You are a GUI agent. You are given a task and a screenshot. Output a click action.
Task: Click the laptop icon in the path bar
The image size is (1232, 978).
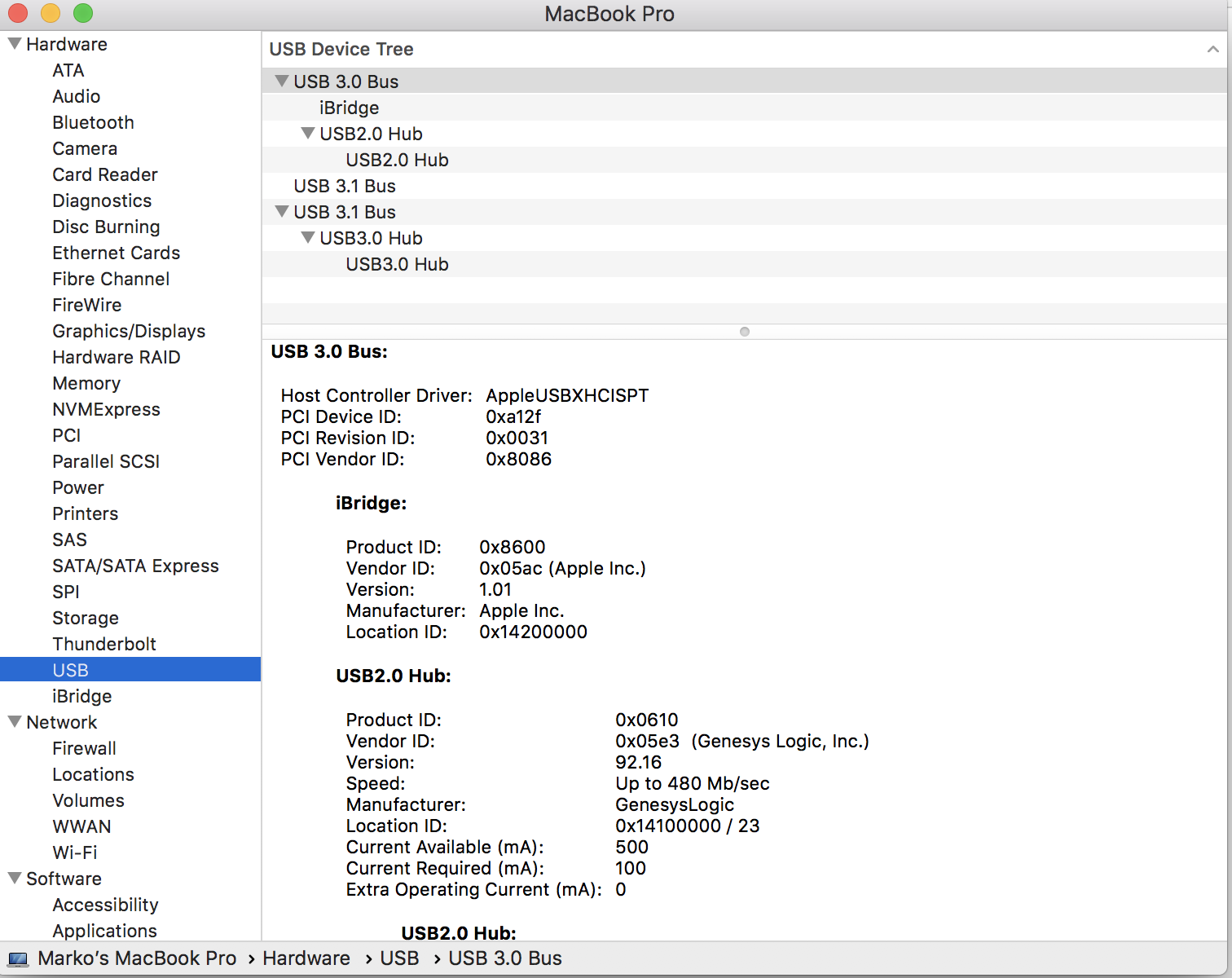click(18, 959)
